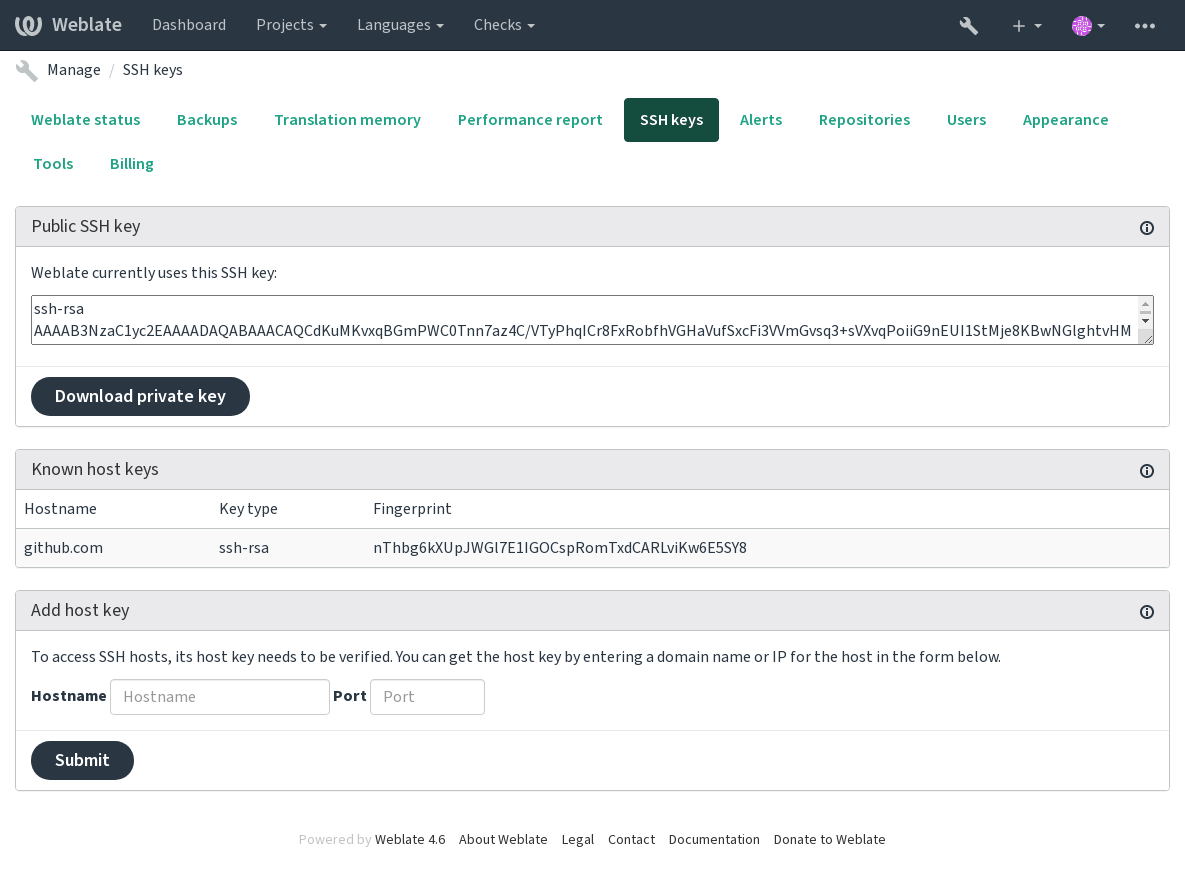Open Donate to Weblate footer link
The height and width of the screenshot is (877, 1185).
click(x=829, y=839)
